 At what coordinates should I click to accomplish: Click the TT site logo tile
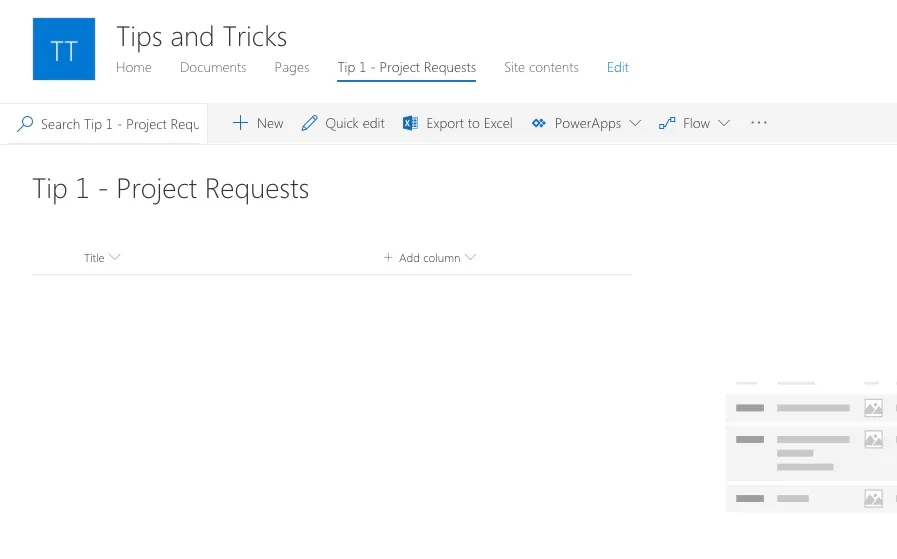pos(63,49)
